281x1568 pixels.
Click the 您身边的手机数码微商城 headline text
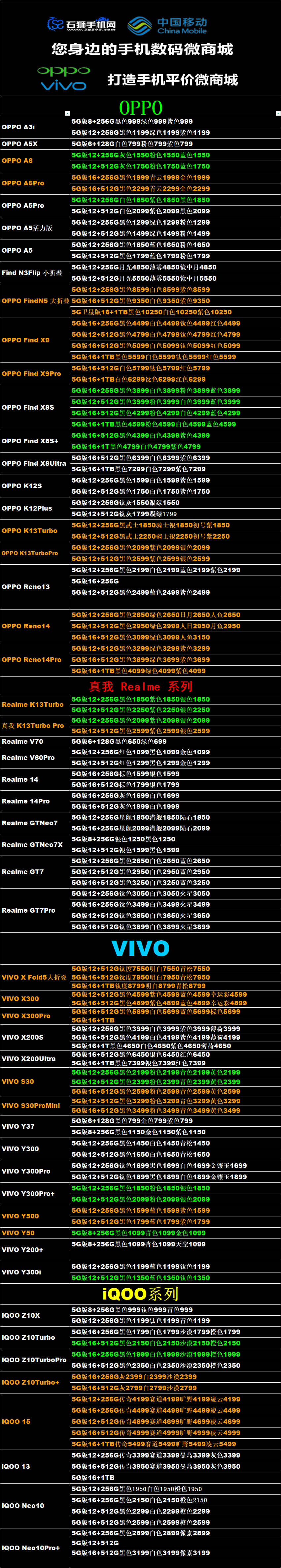click(142, 49)
